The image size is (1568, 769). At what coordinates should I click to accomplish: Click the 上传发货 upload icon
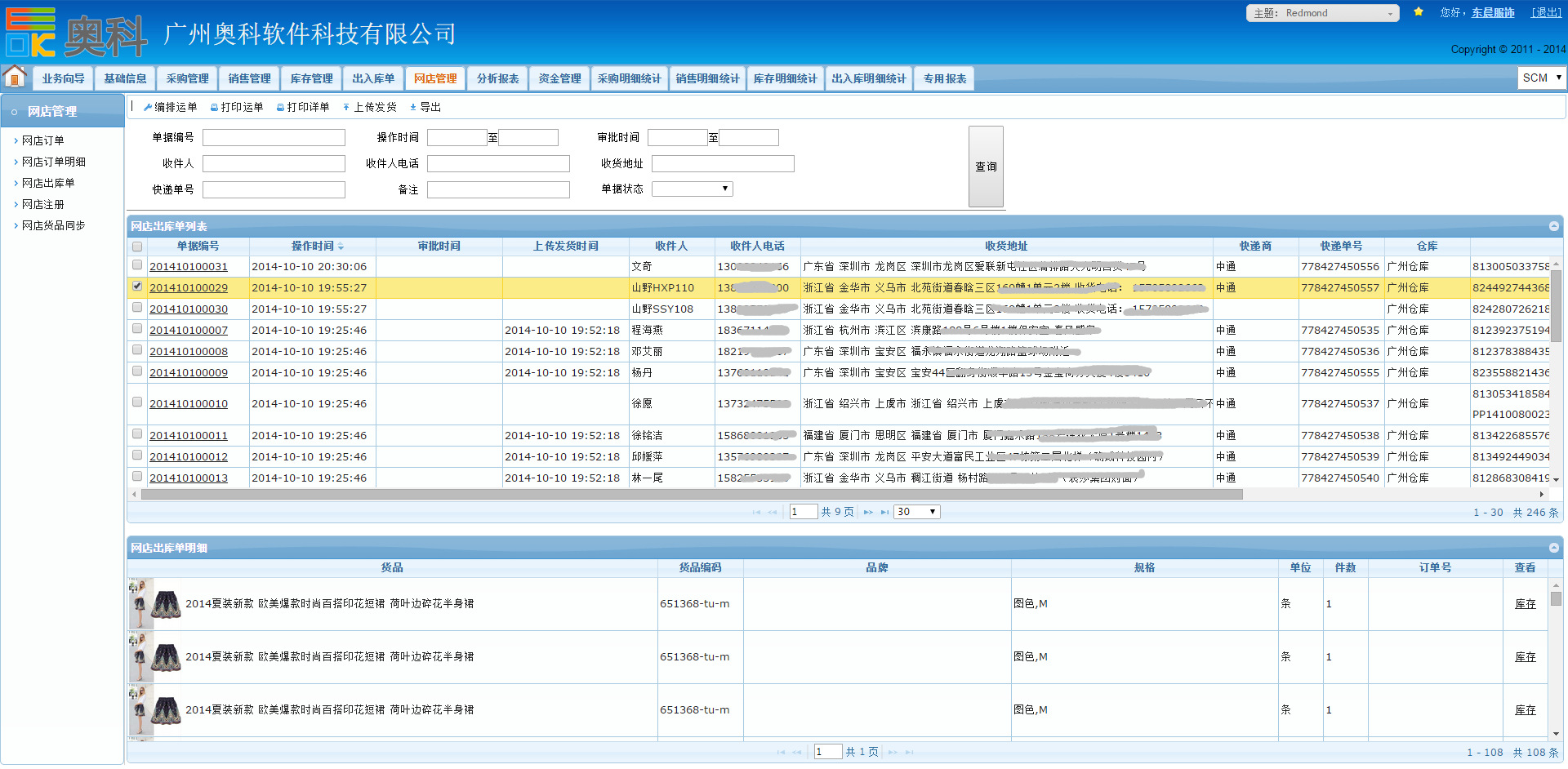[x=346, y=108]
